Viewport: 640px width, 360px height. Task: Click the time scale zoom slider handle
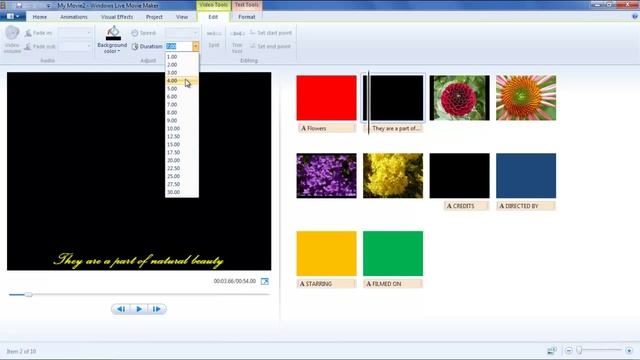click(579, 350)
